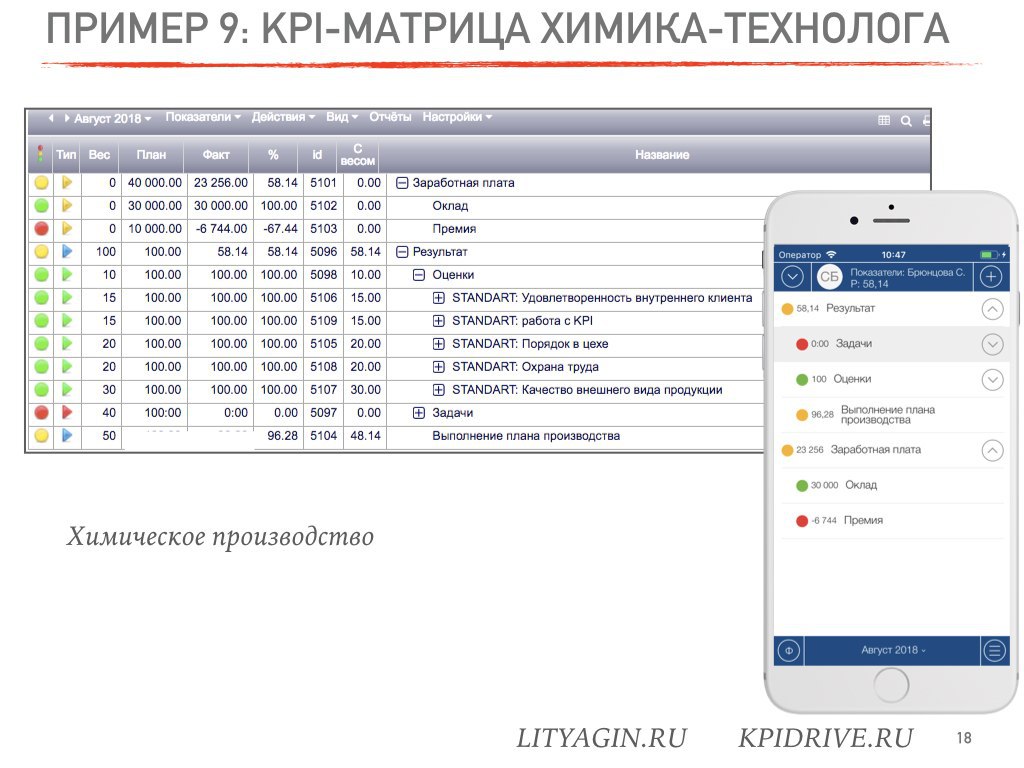The height and width of the screenshot is (768, 1024).
Task: Click the Название column header
Action: click(661, 155)
